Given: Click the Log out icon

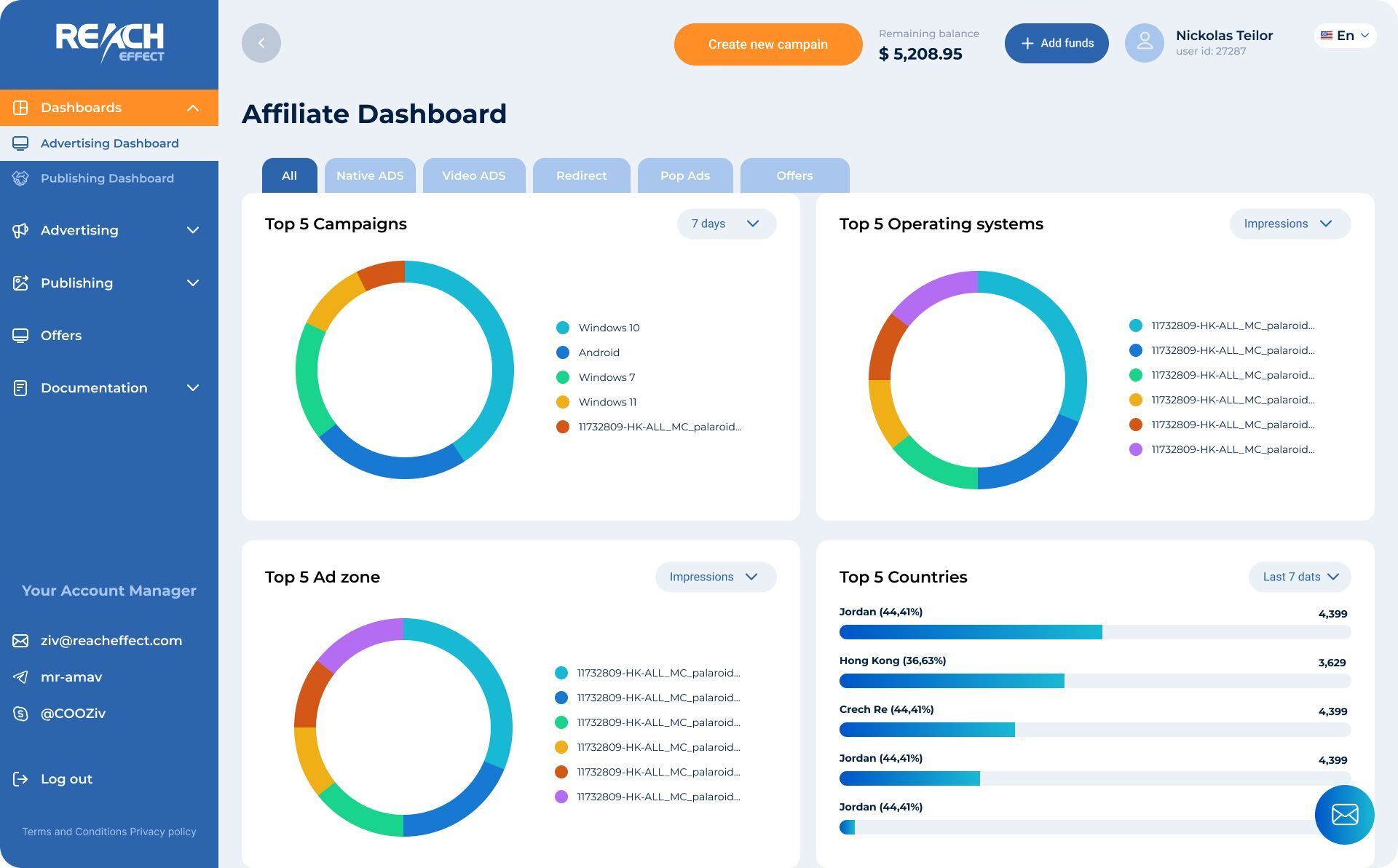Looking at the screenshot, I should pos(20,779).
